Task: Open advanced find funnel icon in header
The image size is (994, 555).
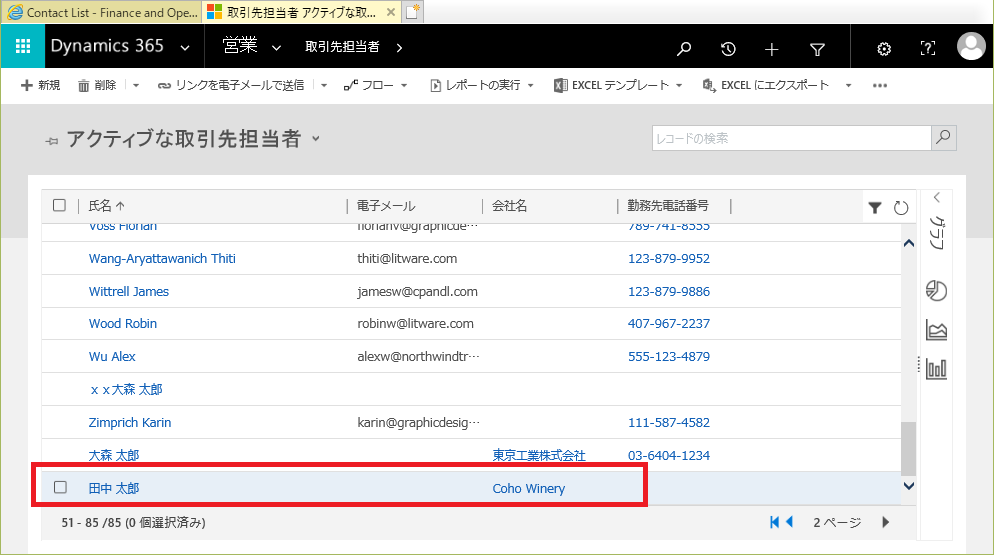Action: (817, 48)
